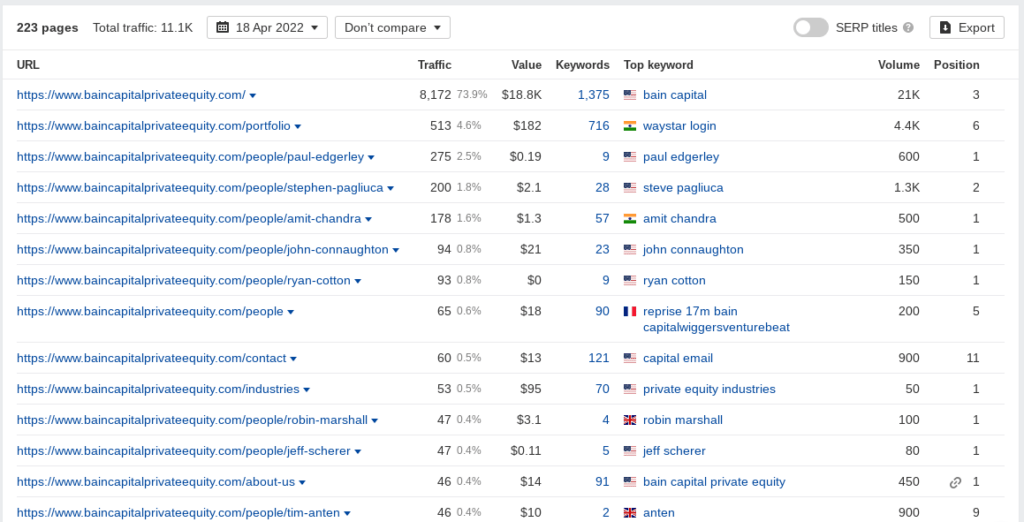Open the /people/paul-edgerley URL link

click(190, 157)
